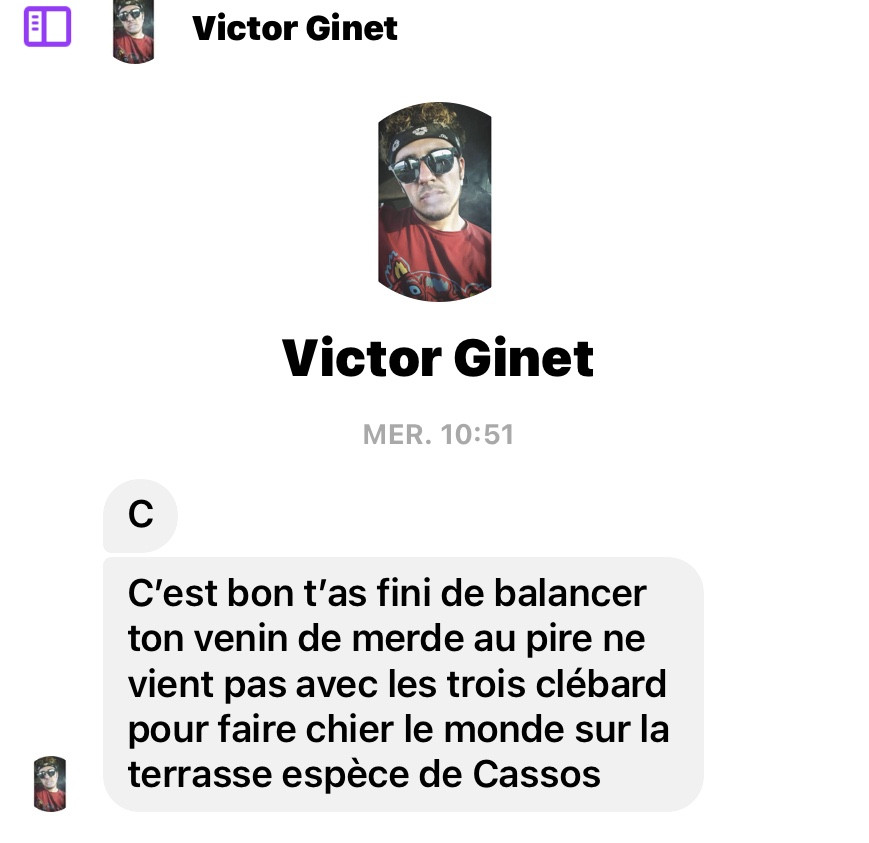This screenshot has width=869, height=843.
Task: Toggle the purple sidebar panel icon
Action: point(48,26)
